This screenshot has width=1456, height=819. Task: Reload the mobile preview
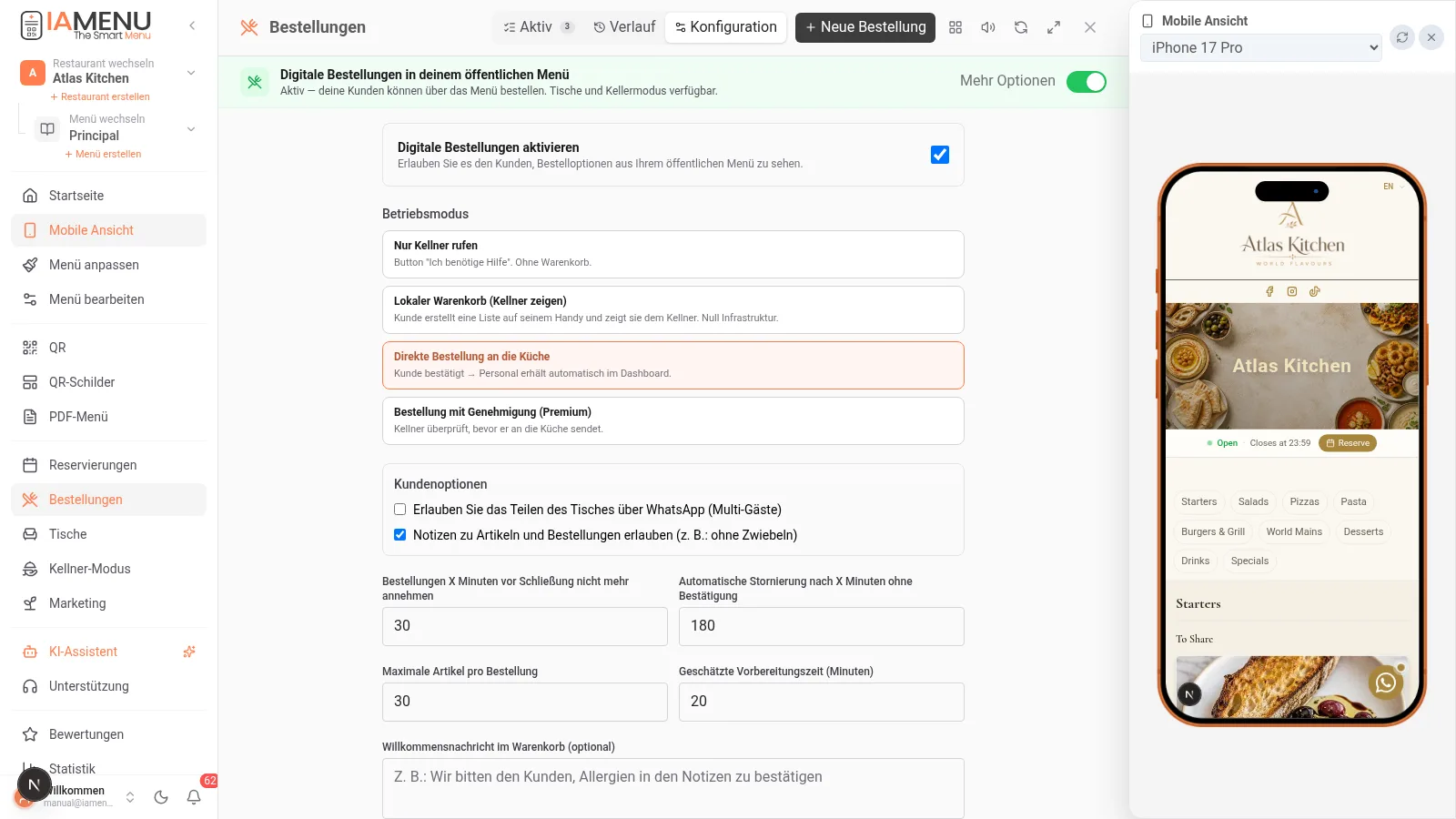click(x=1402, y=37)
